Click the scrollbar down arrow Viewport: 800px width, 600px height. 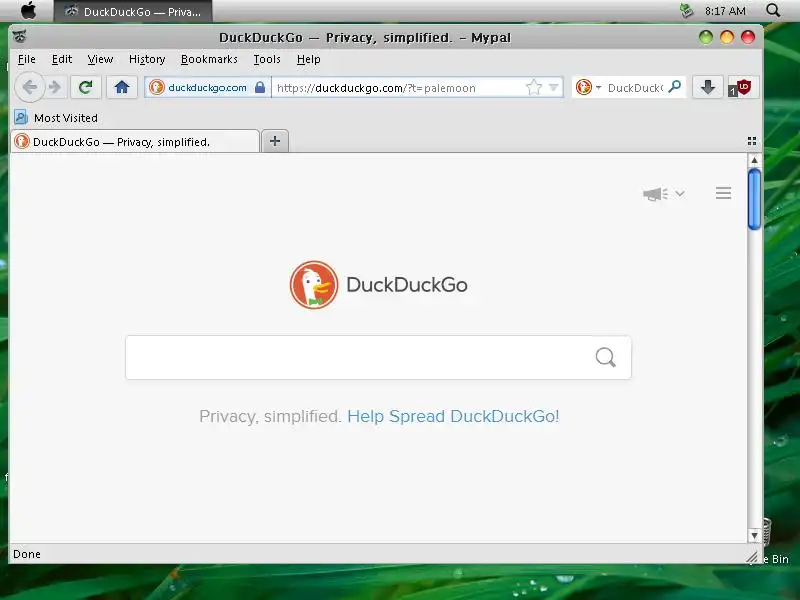coord(754,535)
